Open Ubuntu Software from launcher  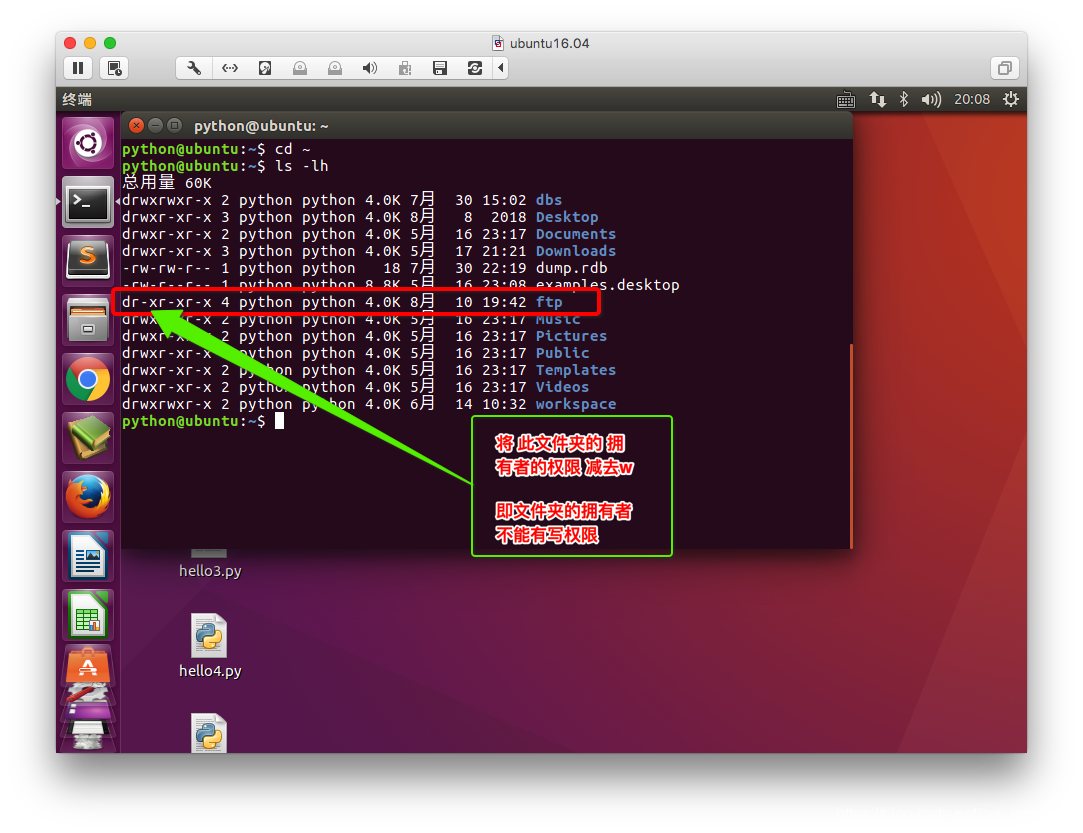tap(88, 665)
